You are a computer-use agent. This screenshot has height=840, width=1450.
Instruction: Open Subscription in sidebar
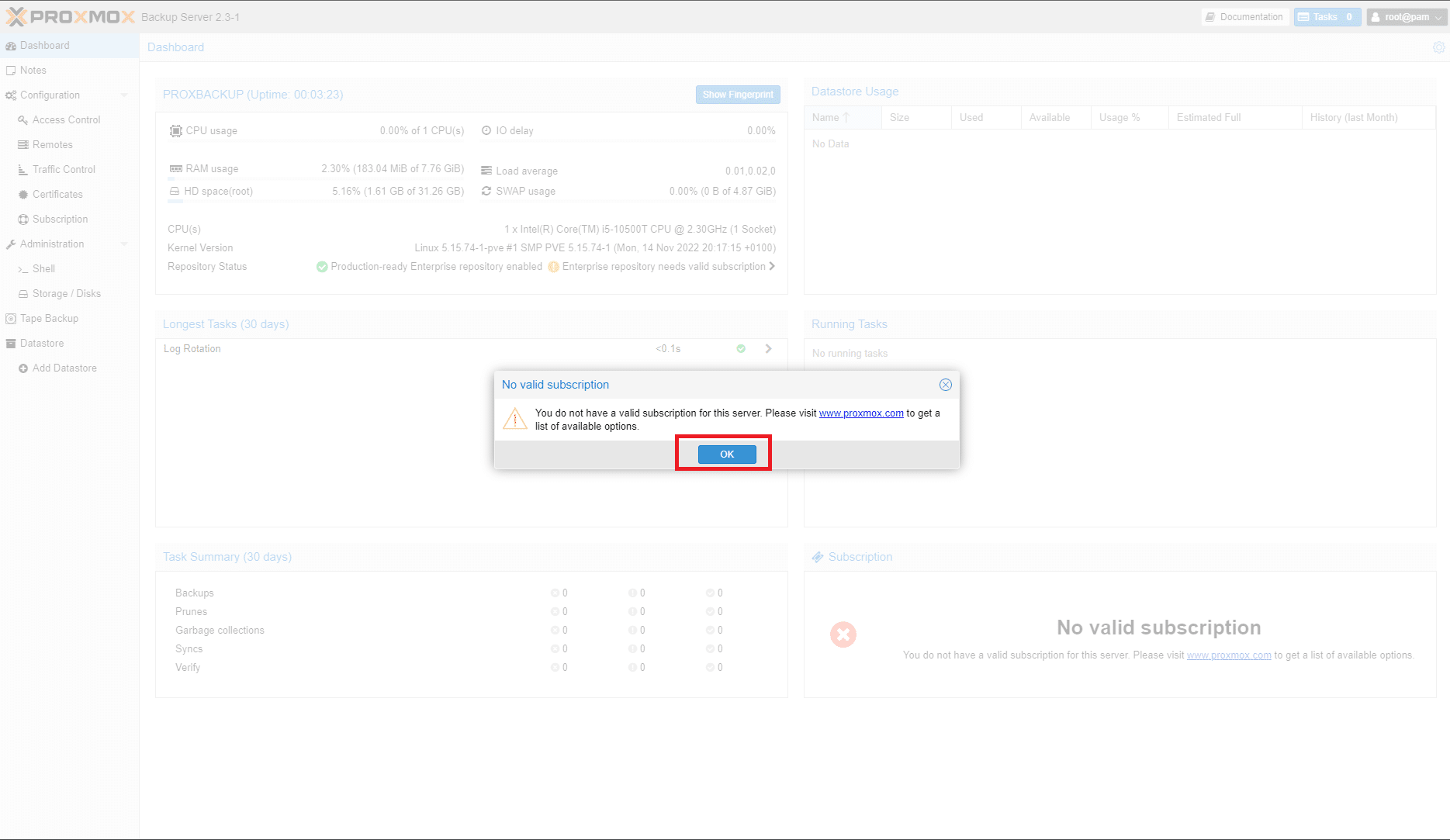[x=69, y=220]
